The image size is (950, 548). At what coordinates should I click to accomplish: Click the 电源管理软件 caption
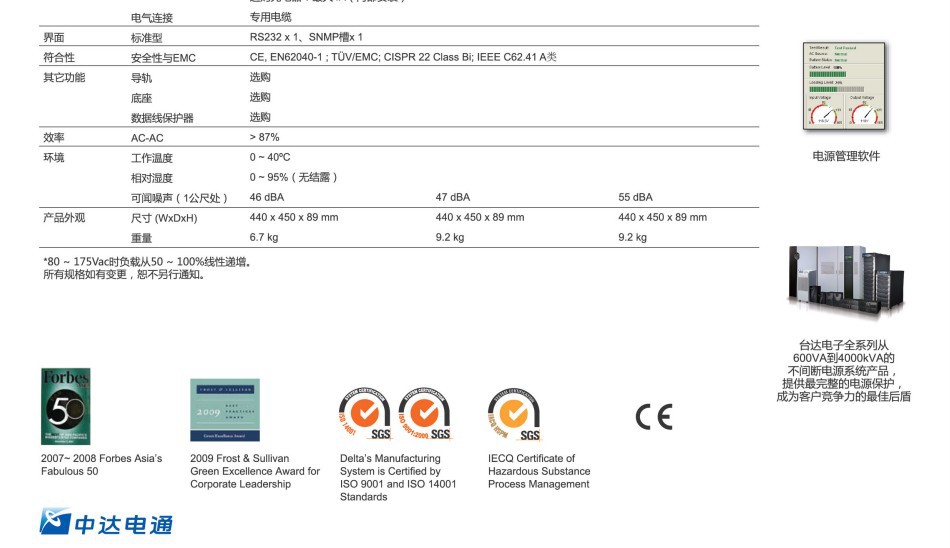click(x=846, y=157)
